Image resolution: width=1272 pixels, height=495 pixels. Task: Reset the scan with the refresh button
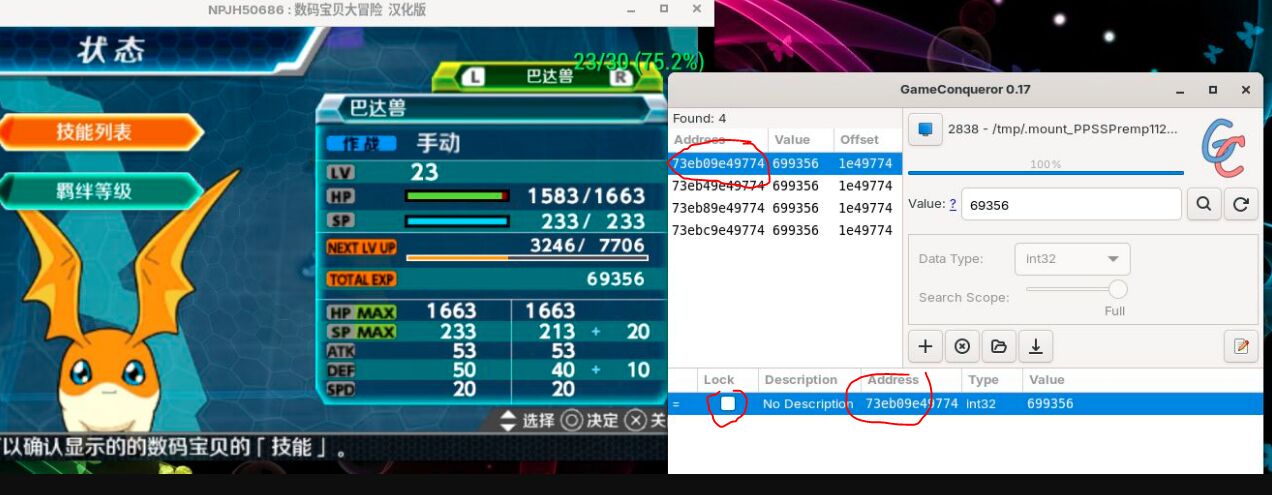[1240, 204]
